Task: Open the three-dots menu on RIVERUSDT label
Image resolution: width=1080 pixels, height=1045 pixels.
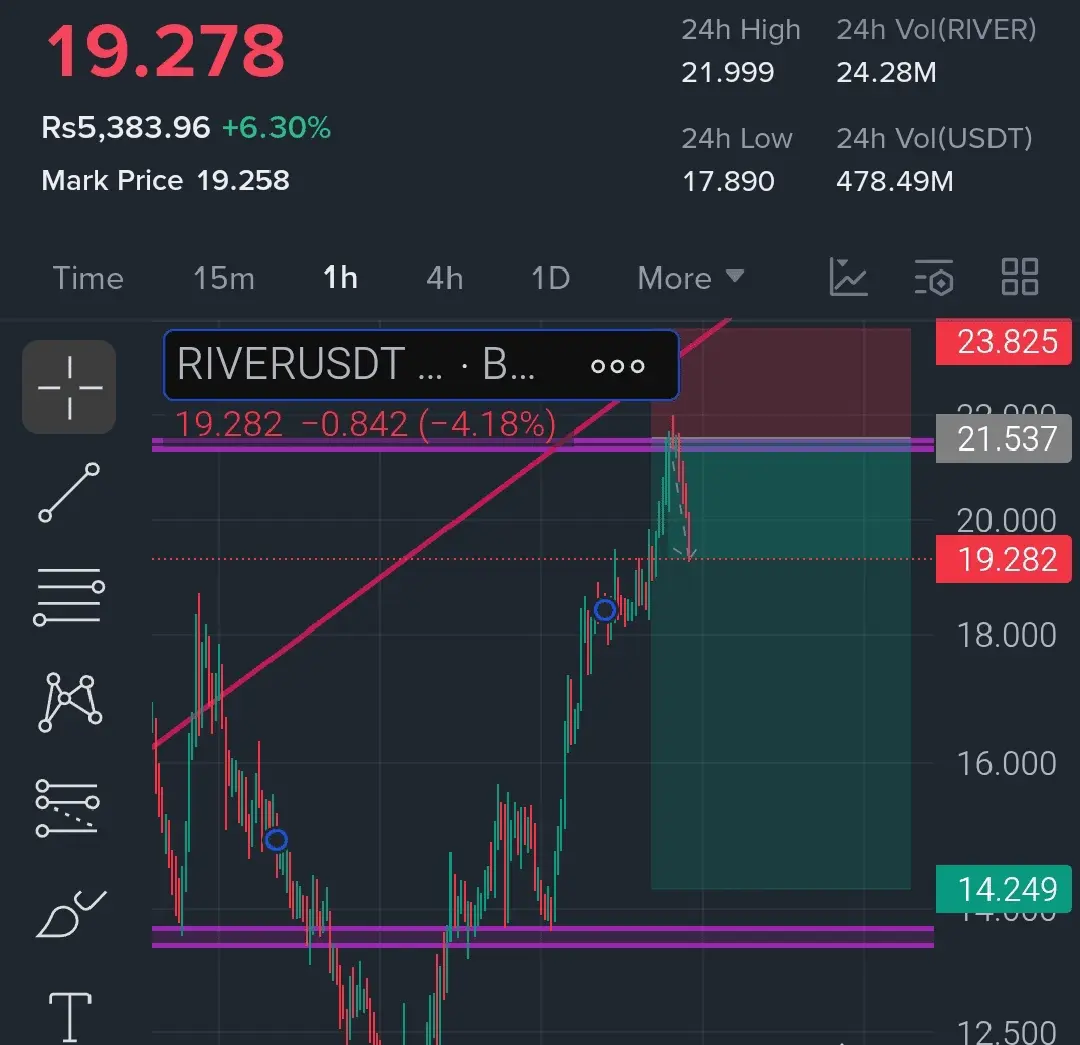Action: [618, 366]
